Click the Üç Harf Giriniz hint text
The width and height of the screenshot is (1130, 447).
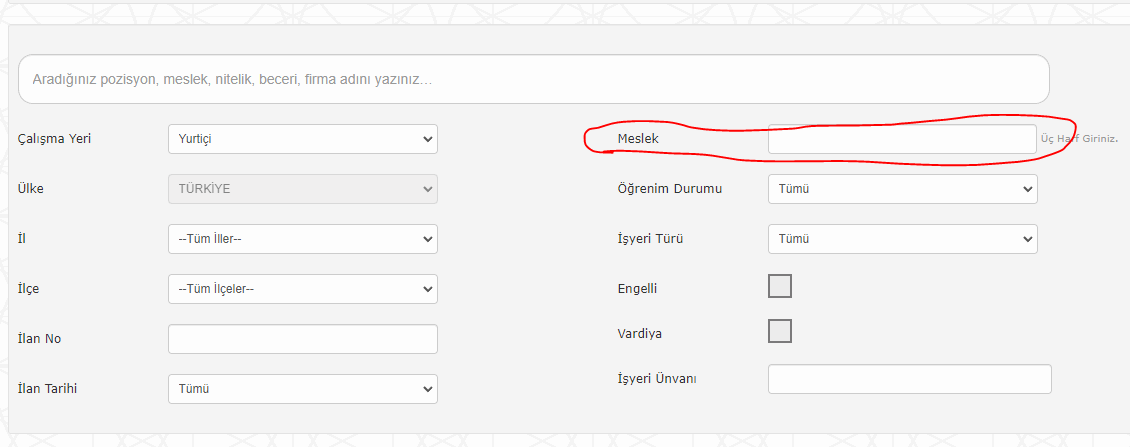(x=1079, y=139)
